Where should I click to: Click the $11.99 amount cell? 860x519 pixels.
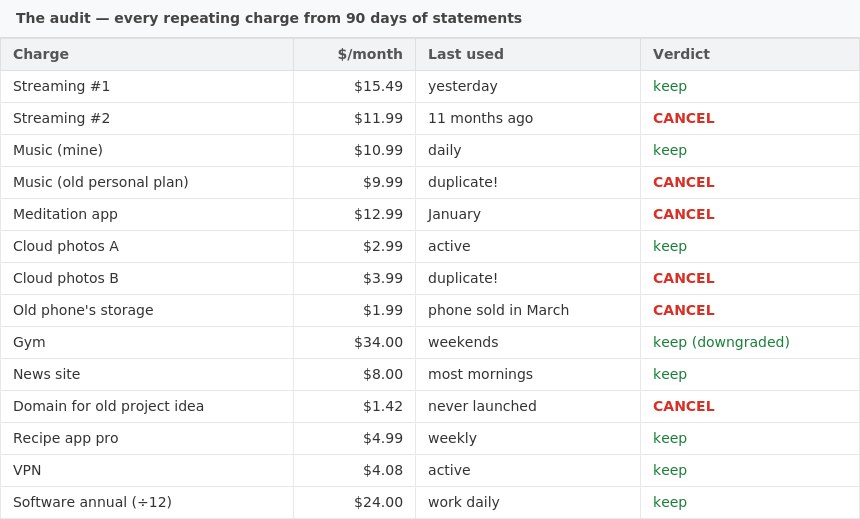(x=354, y=118)
